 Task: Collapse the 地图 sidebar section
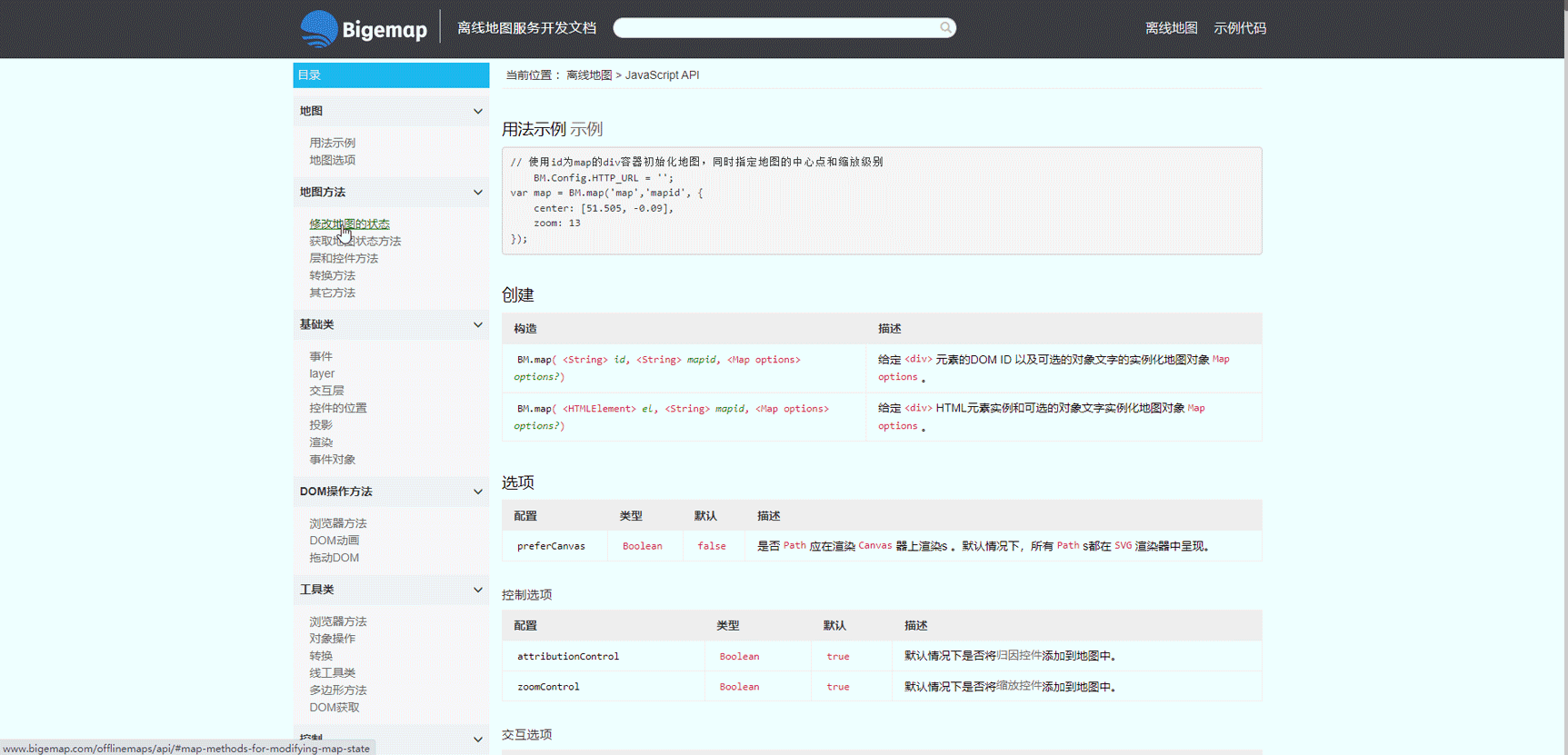(477, 111)
